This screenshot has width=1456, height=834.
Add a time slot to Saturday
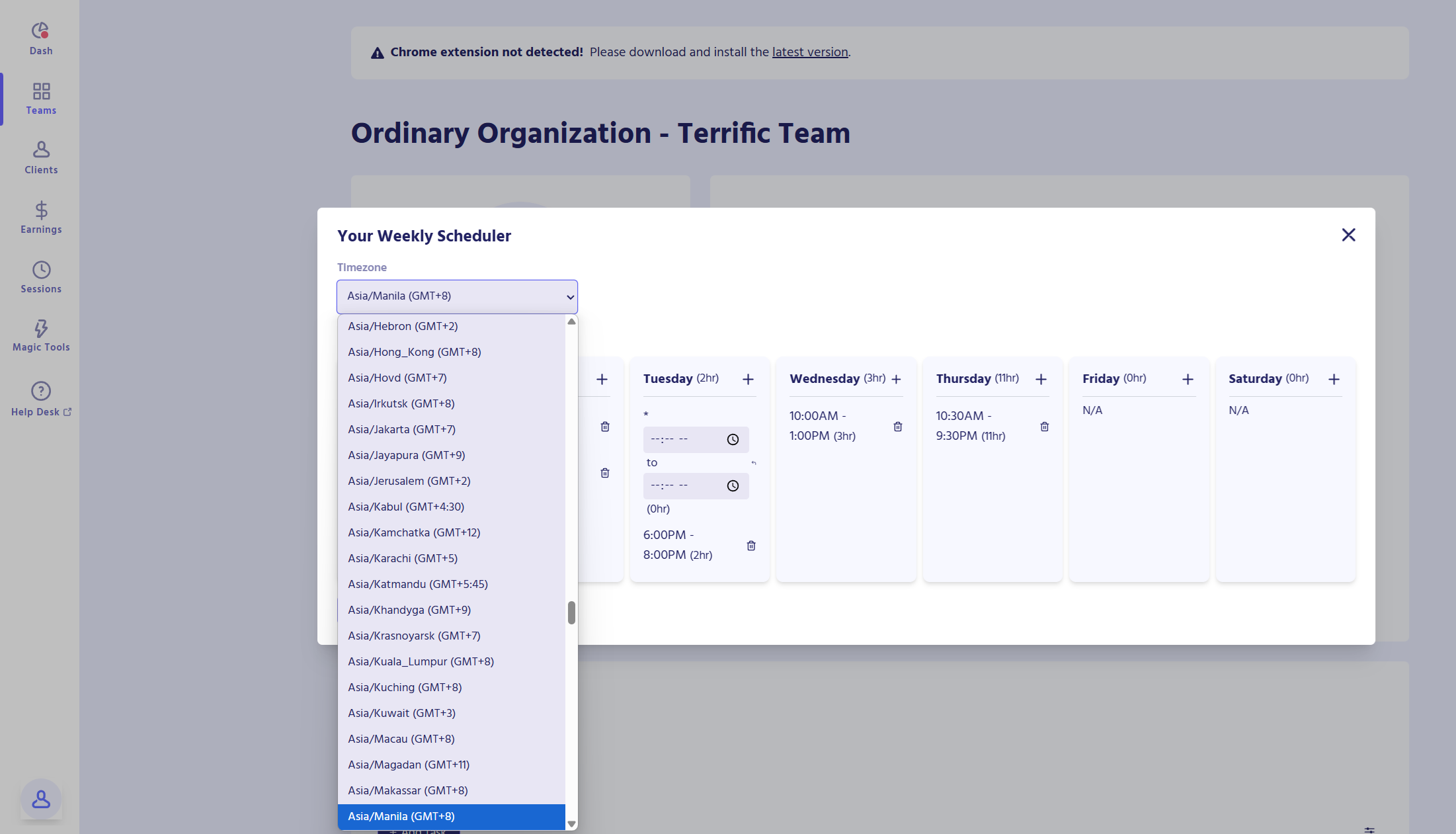1334,379
